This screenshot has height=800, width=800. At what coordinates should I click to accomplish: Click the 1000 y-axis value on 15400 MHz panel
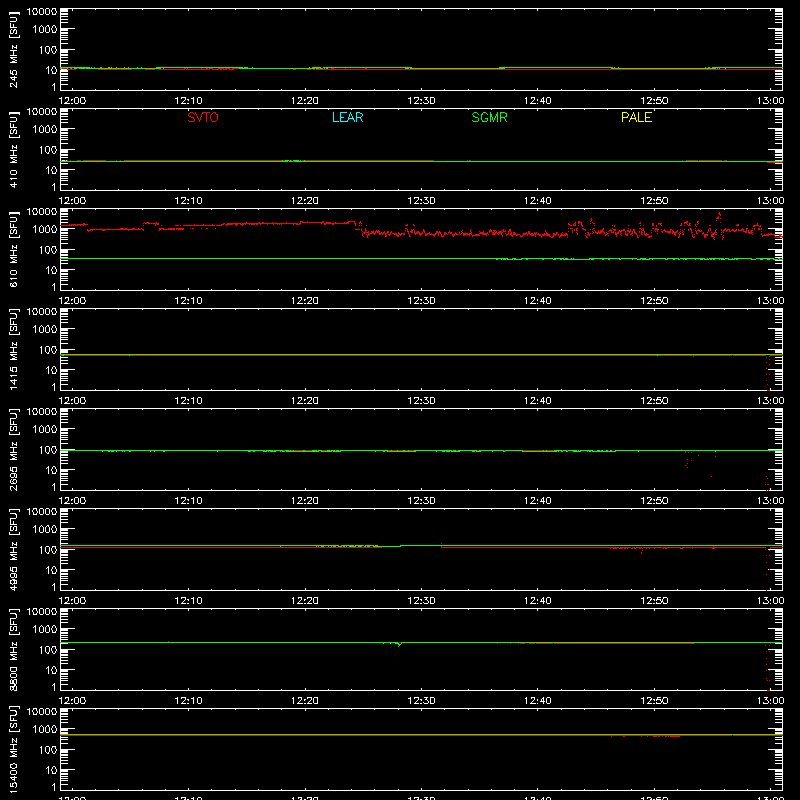point(45,730)
